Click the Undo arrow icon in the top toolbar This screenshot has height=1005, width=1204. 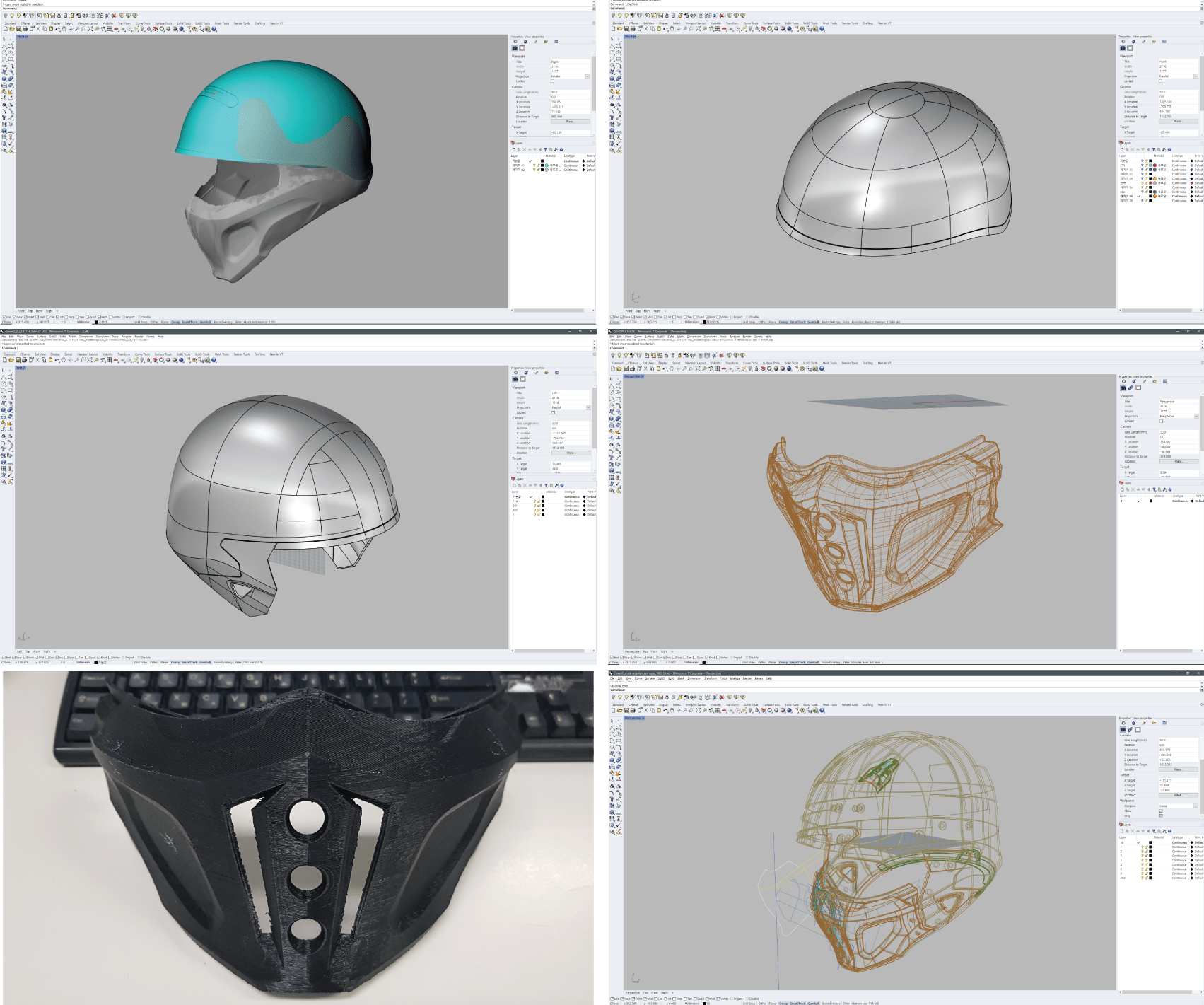[x=57, y=29]
